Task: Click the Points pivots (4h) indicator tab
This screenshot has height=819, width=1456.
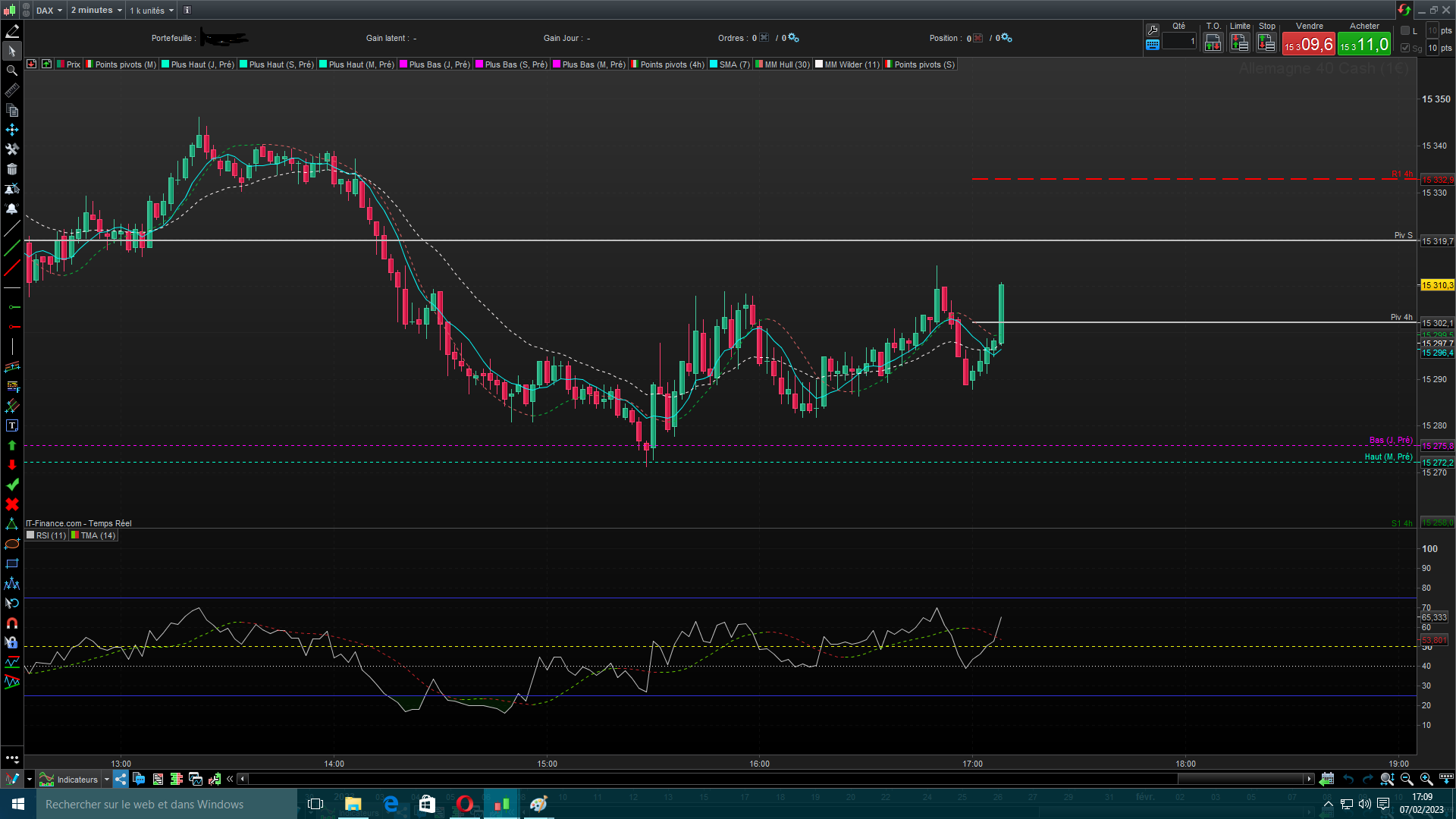Action: pos(667,64)
